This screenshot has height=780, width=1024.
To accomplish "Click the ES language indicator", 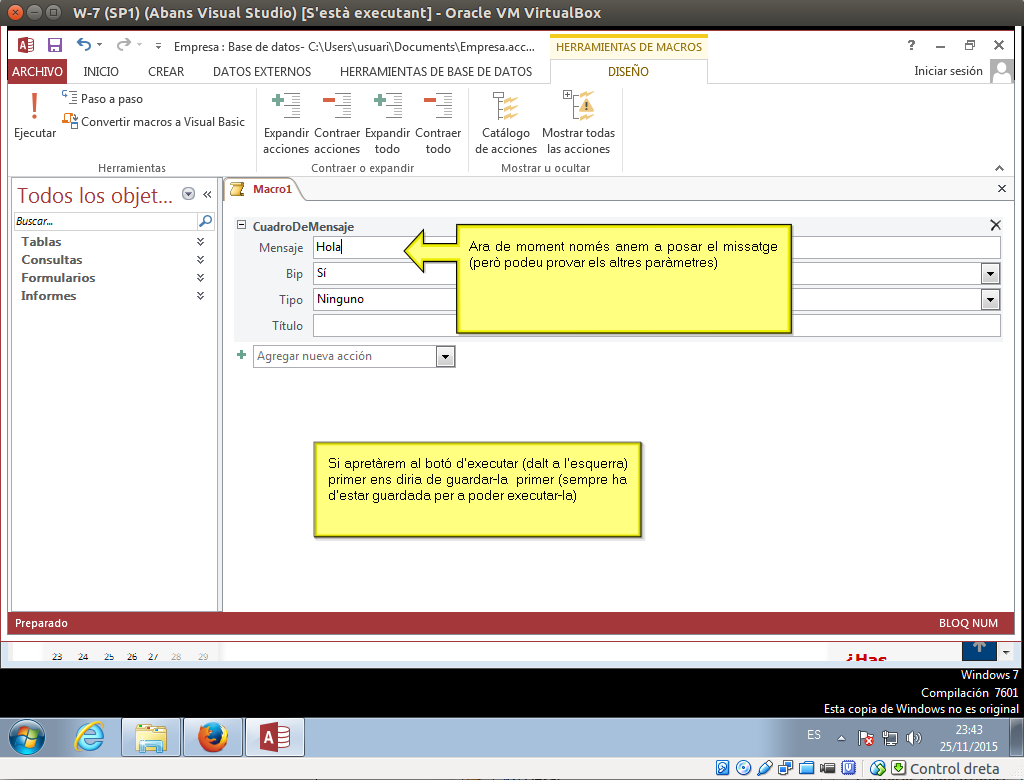I will pos(814,735).
